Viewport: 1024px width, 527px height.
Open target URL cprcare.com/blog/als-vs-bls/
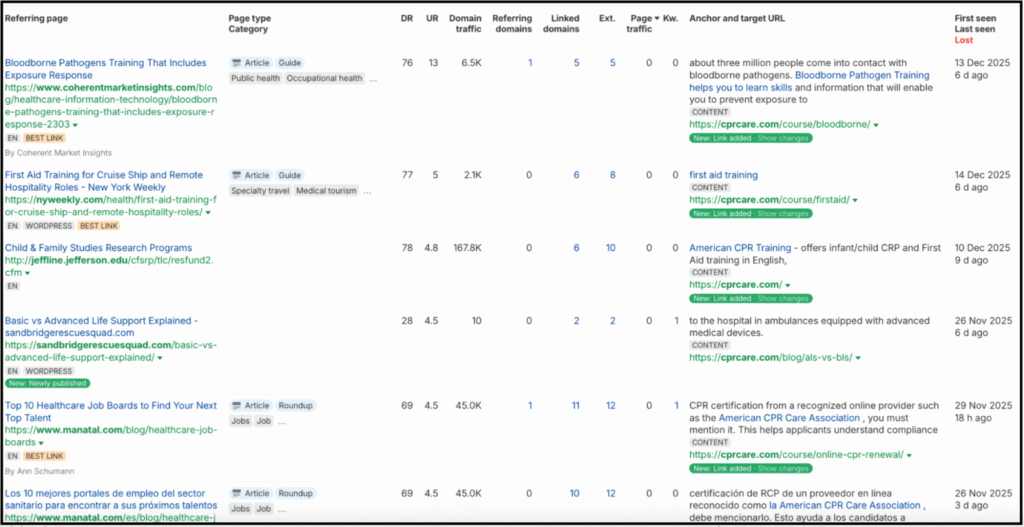tap(771, 357)
